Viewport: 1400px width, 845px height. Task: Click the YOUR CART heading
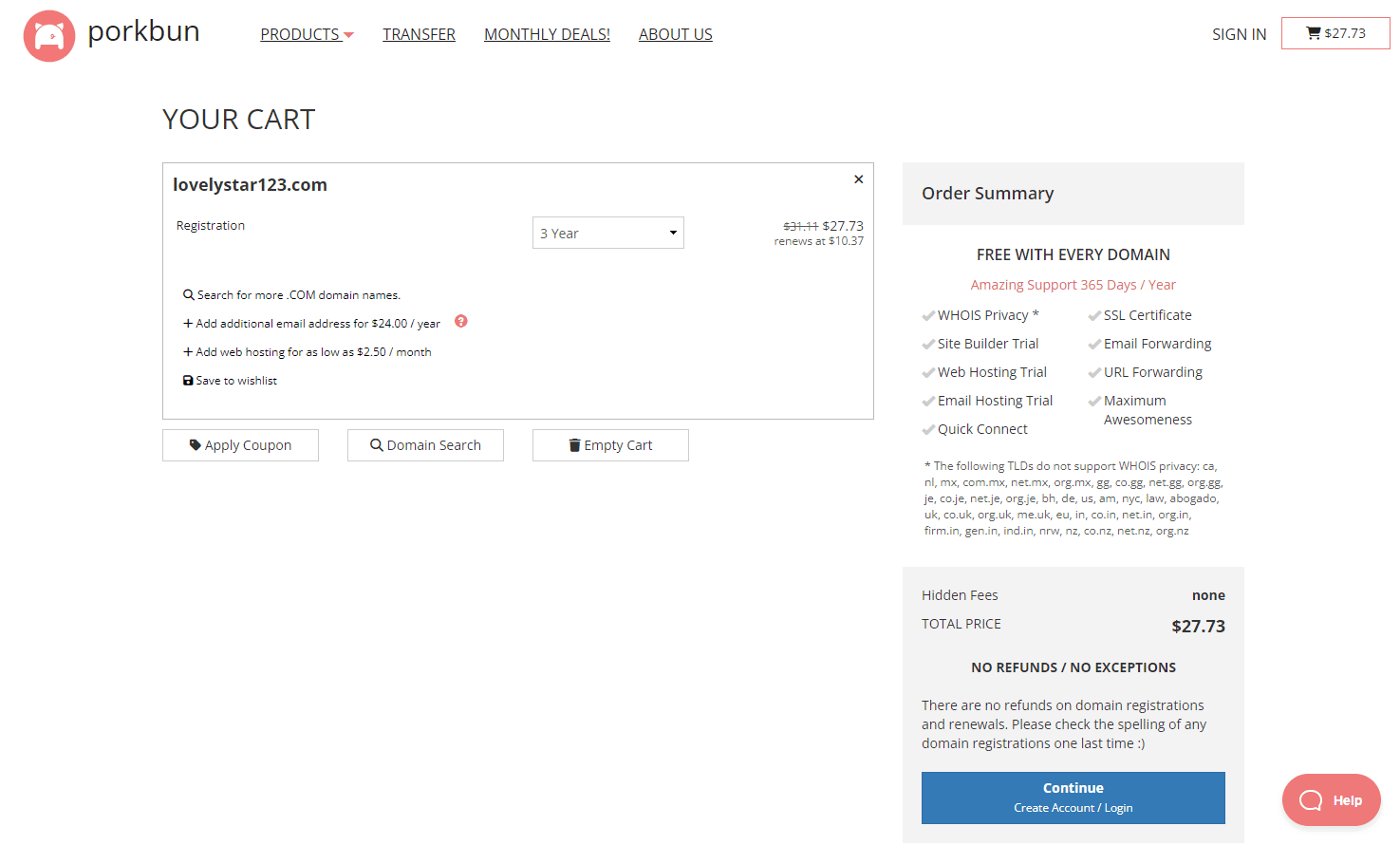(238, 120)
